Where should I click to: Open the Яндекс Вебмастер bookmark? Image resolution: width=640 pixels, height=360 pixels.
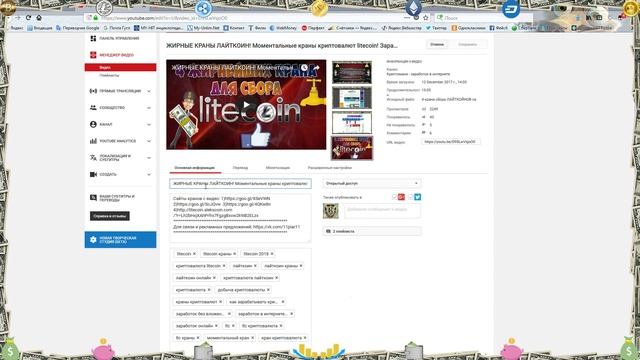click(401, 28)
